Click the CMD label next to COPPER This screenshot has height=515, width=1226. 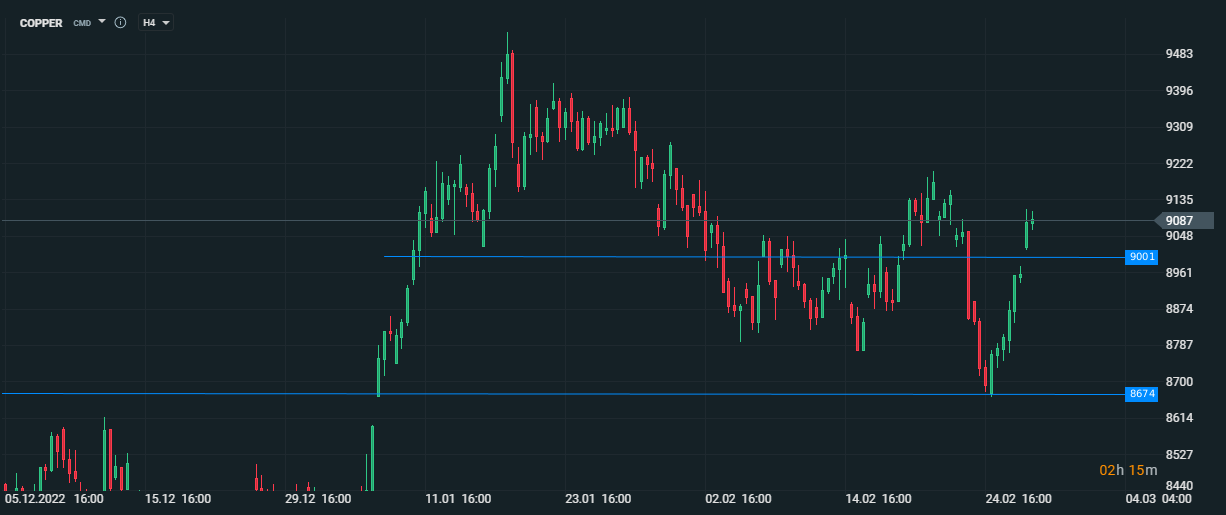[x=82, y=23]
